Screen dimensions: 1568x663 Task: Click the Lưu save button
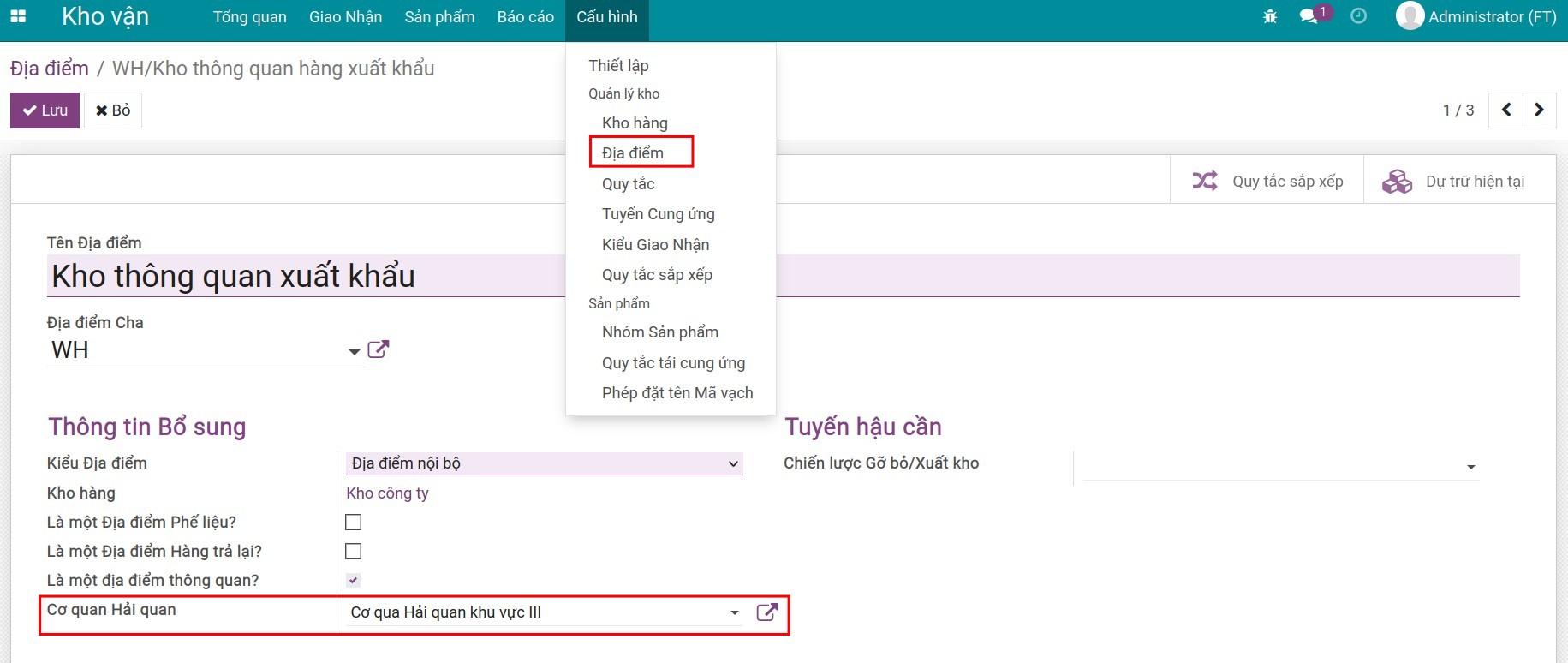point(45,110)
